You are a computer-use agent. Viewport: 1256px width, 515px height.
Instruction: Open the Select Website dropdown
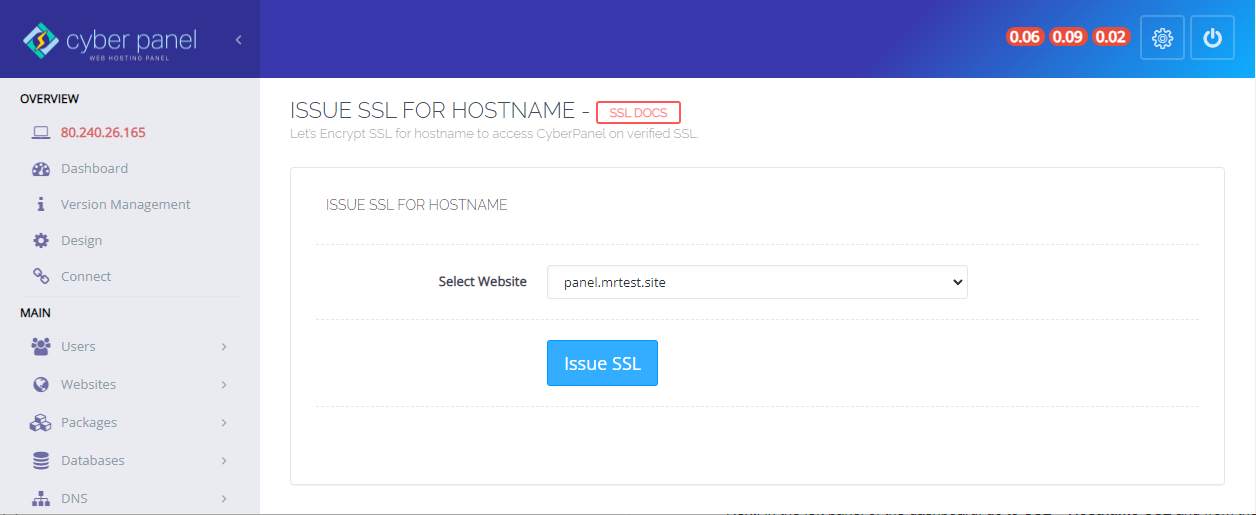coord(757,282)
